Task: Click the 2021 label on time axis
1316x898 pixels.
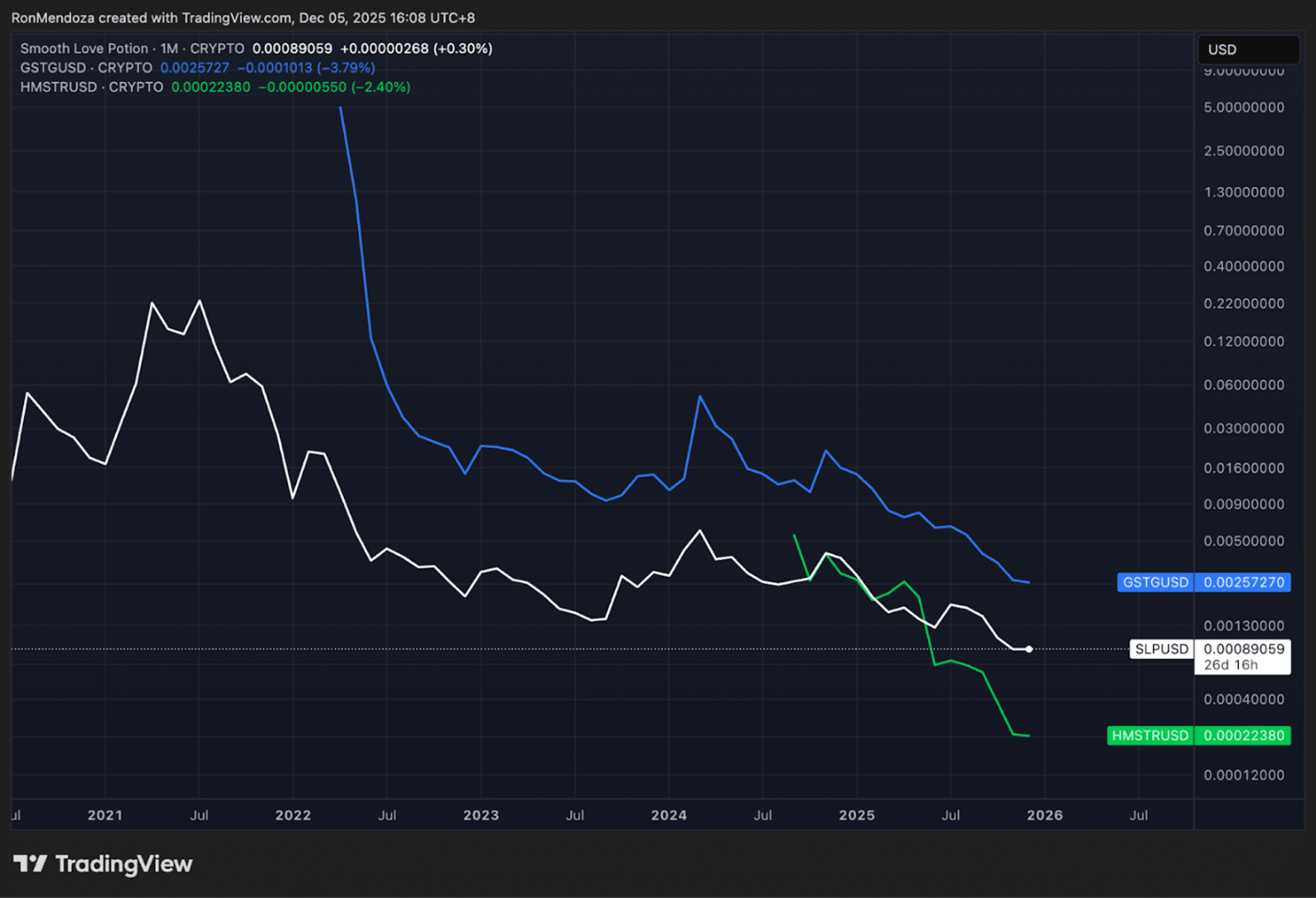Action: pos(105,815)
